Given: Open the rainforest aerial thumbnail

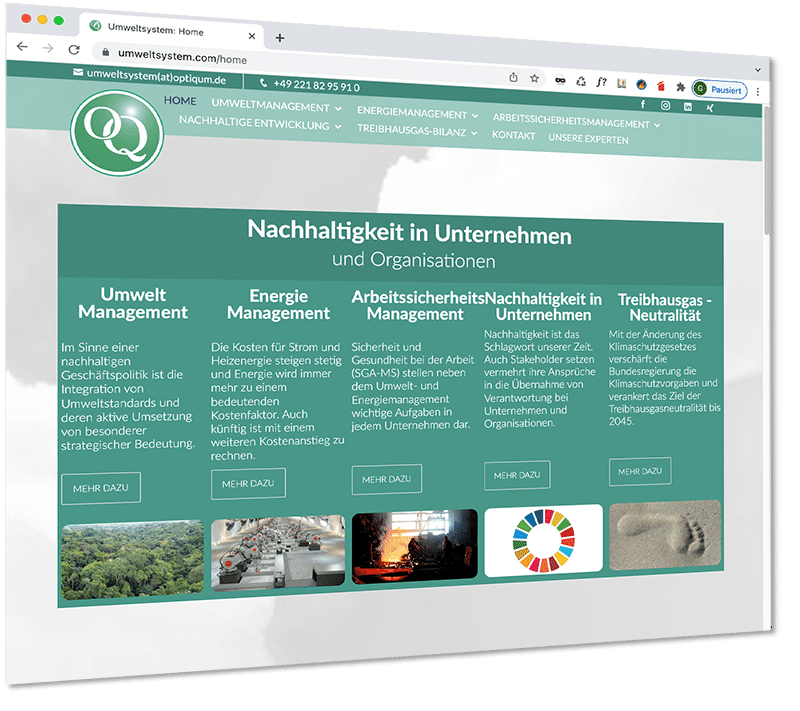Looking at the screenshot, I should tap(132, 559).
